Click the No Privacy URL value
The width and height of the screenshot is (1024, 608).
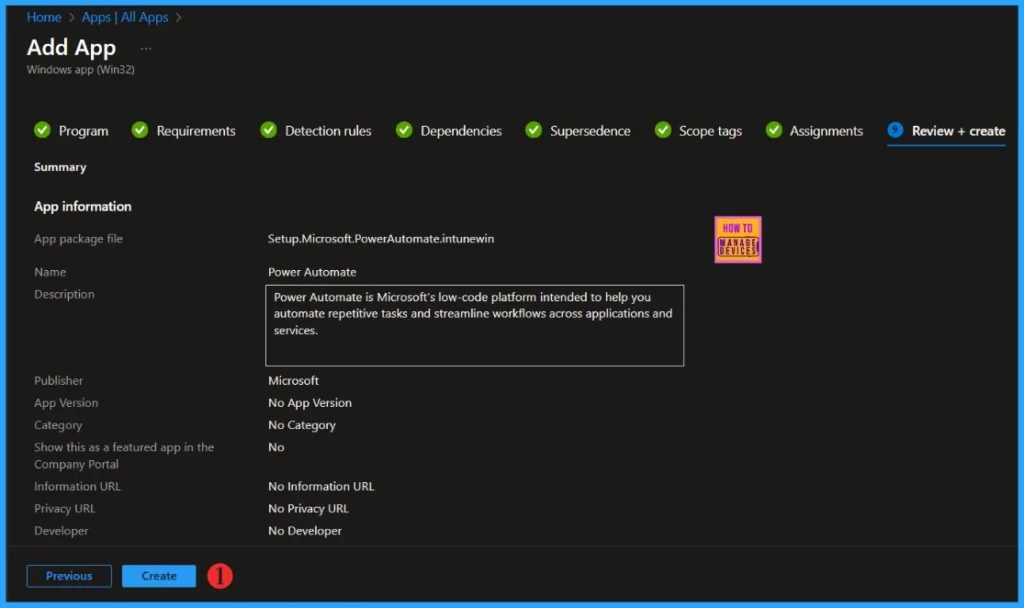point(308,508)
